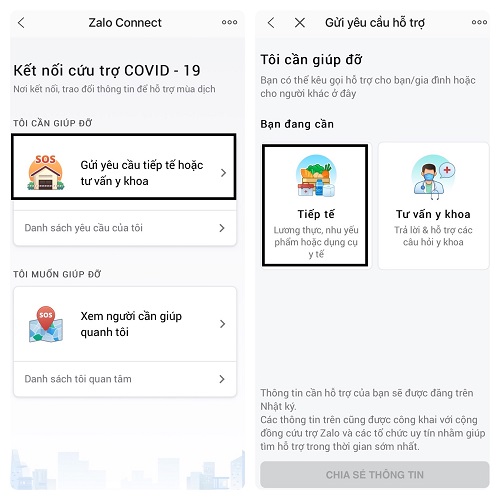Open more options on support request page

pos(479,22)
